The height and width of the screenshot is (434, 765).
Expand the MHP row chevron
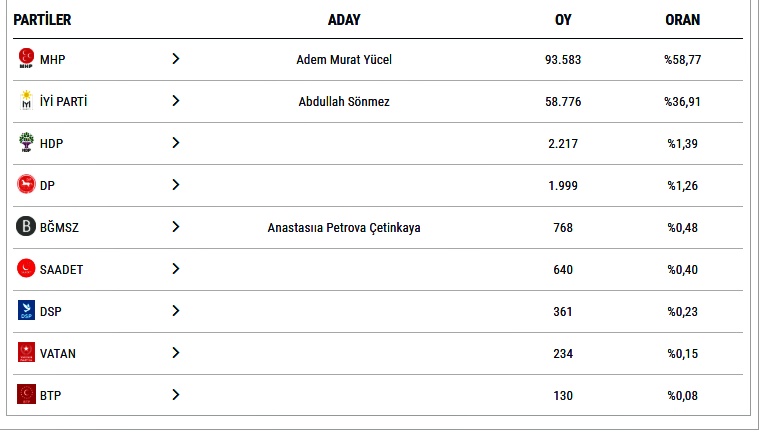176,59
